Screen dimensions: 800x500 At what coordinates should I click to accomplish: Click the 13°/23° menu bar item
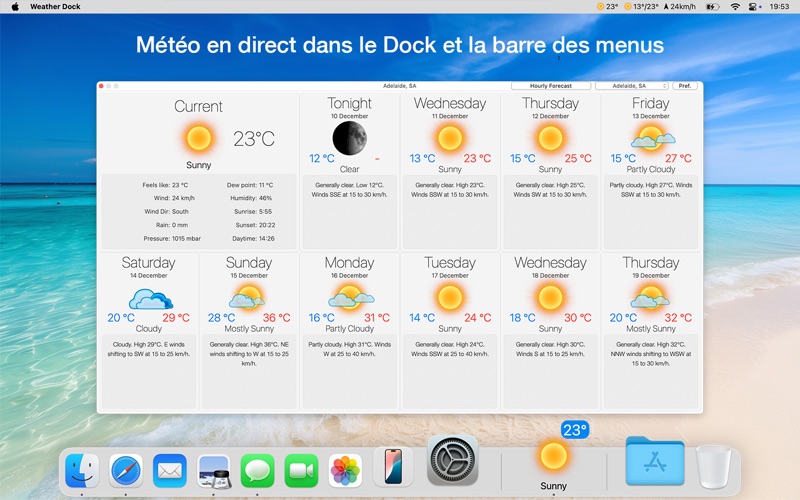(x=641, y=7)
